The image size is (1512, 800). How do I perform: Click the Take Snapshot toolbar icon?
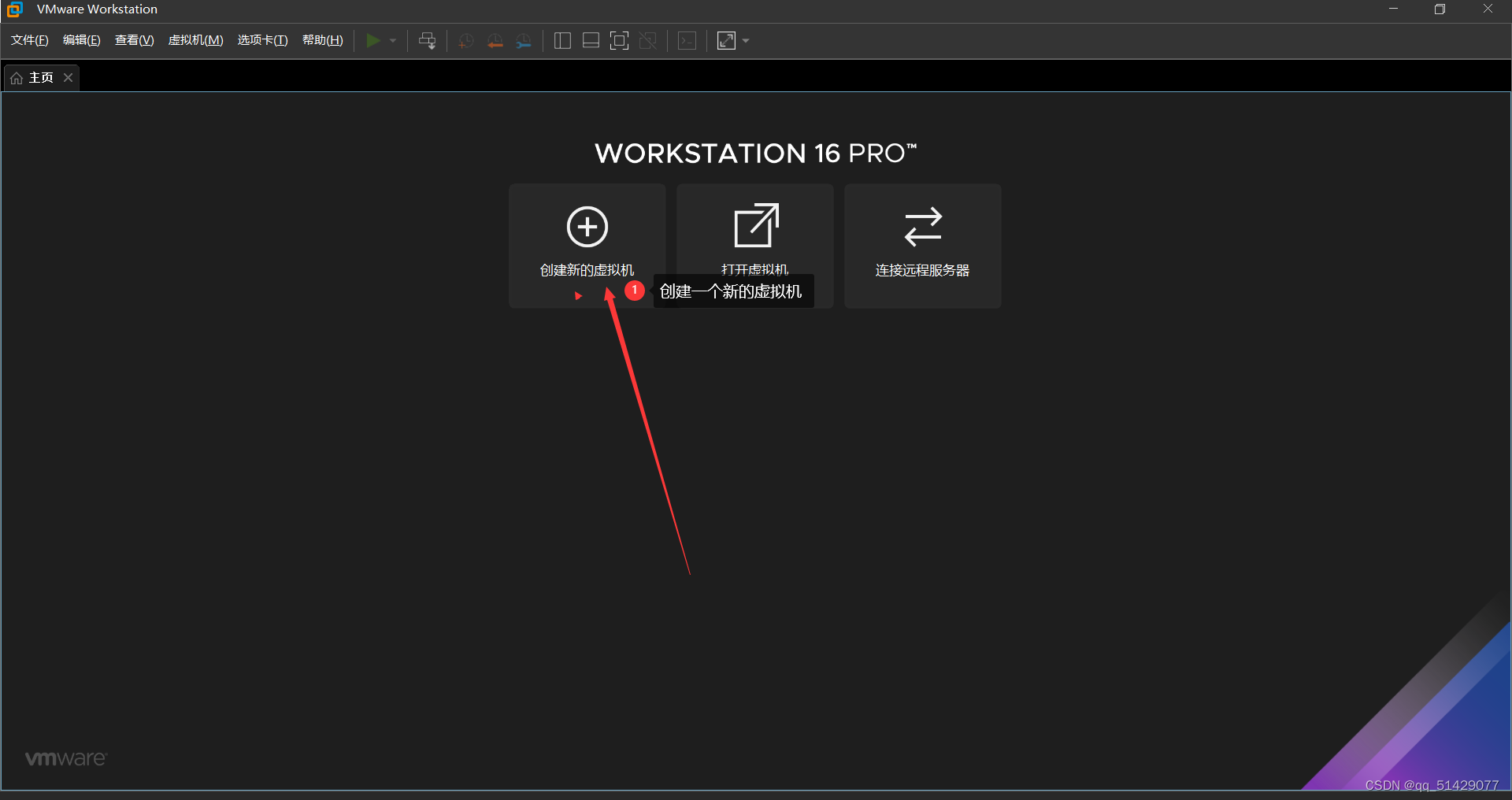point(465,41)
